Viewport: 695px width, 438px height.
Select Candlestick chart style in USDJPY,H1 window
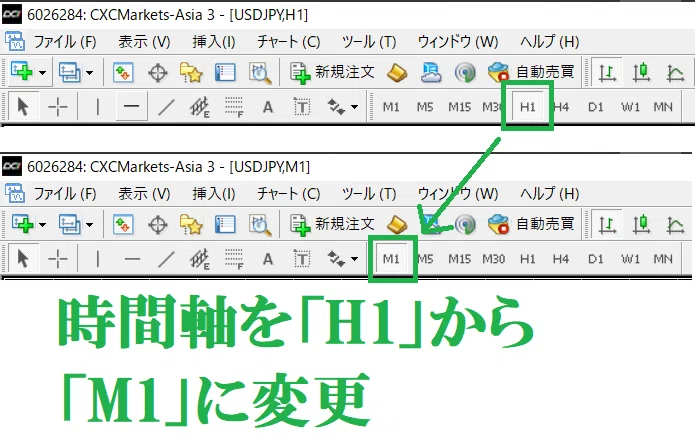tap(641, 72)
